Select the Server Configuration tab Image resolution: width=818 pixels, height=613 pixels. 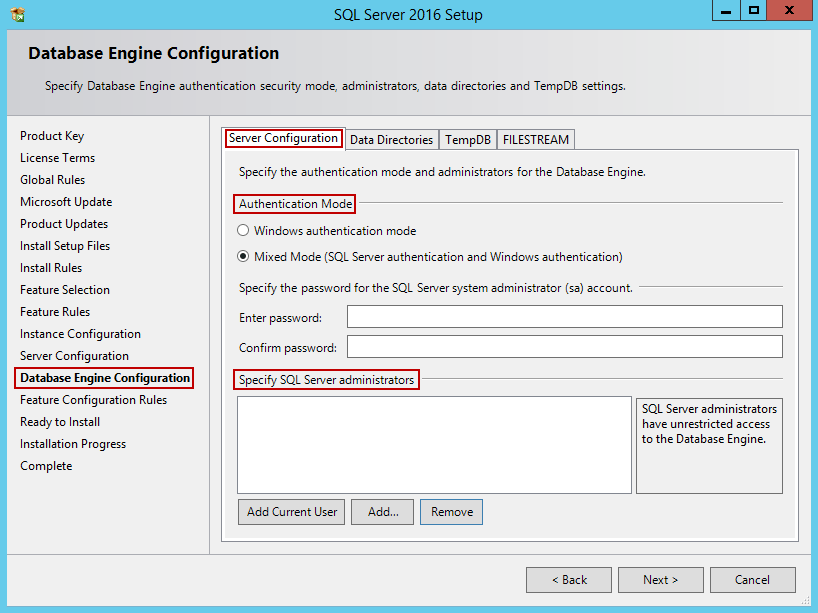coord(283,138)
